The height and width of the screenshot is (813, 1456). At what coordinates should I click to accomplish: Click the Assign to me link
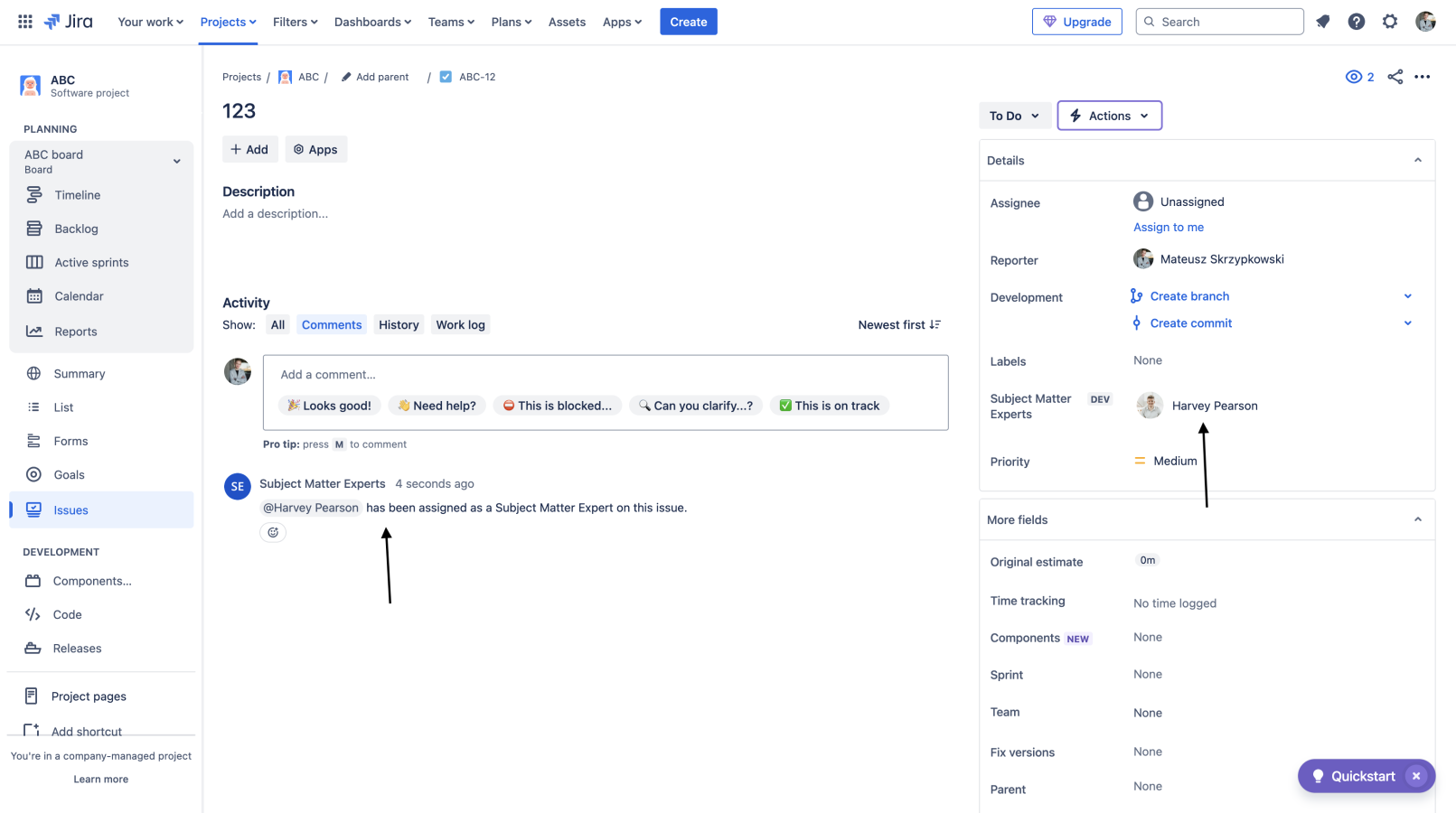pos(1169,228)
